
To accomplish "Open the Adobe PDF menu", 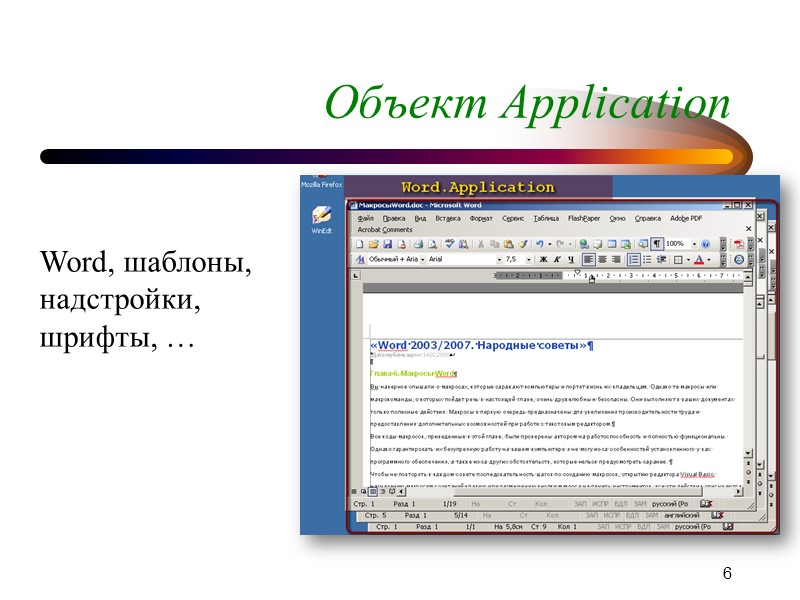I will (x=686, y=218).
